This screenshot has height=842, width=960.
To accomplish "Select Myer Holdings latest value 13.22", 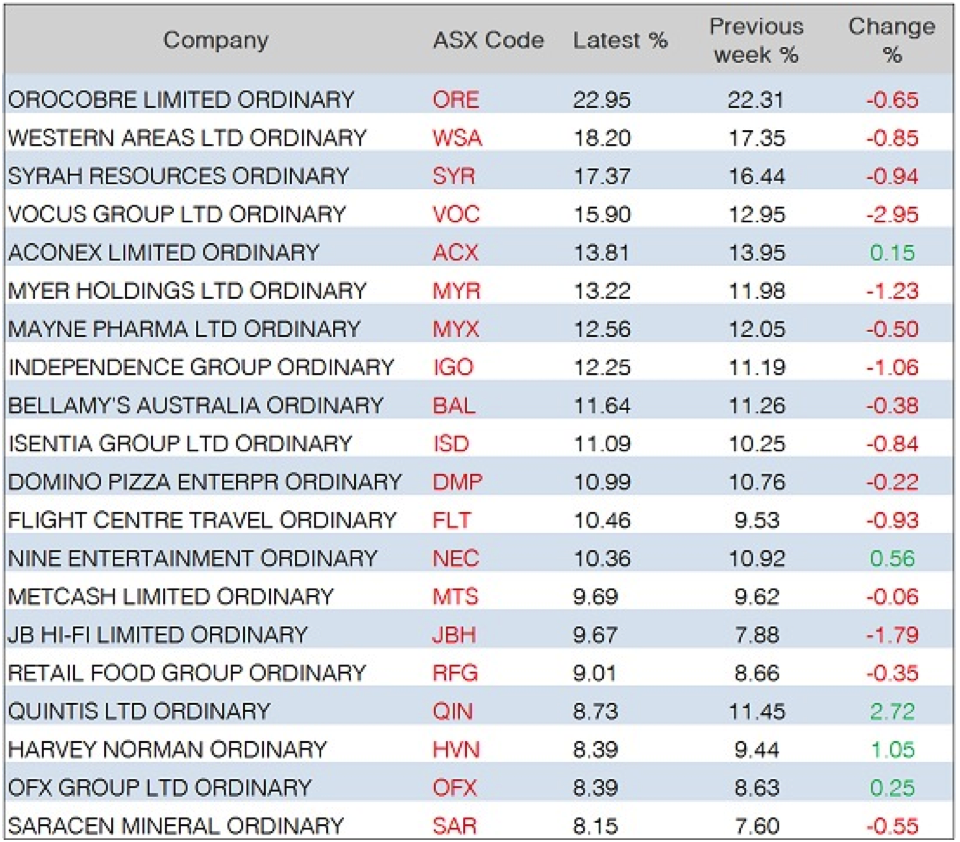I will [602, 291].
